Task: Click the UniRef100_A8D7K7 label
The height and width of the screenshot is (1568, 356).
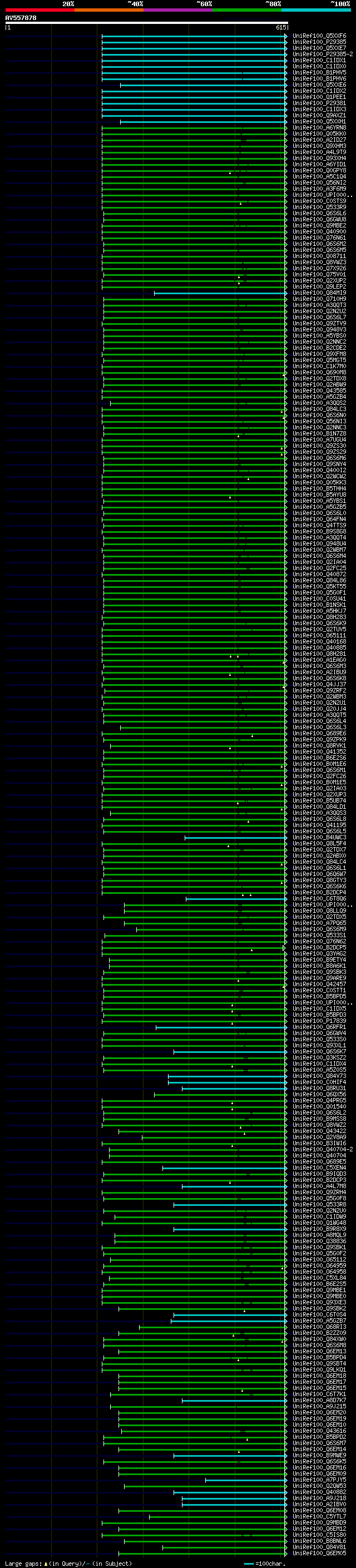Action: 319,1401
